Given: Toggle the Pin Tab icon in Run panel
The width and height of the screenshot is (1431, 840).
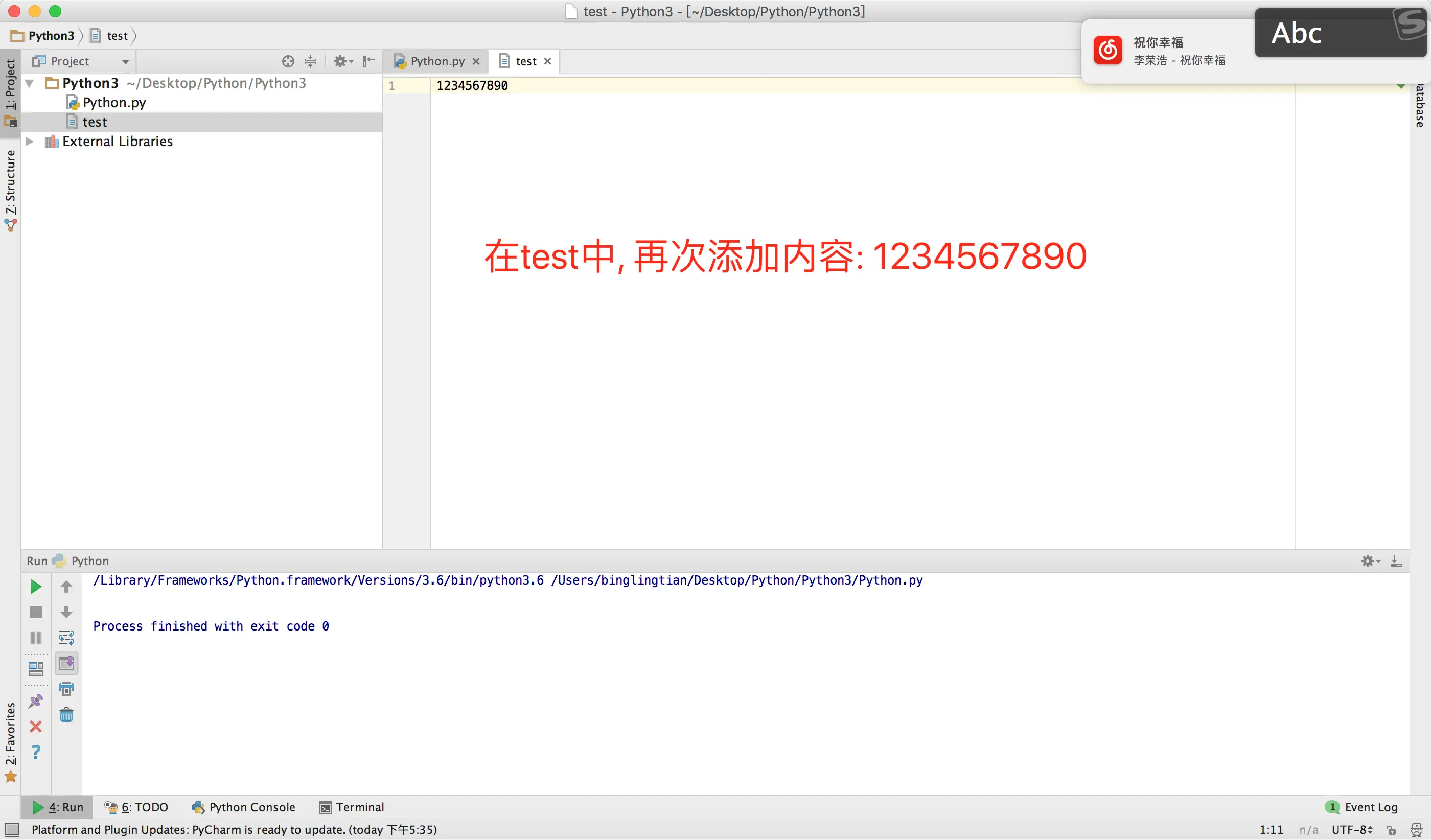Looking at the screenshot, I should click(35, 702).
